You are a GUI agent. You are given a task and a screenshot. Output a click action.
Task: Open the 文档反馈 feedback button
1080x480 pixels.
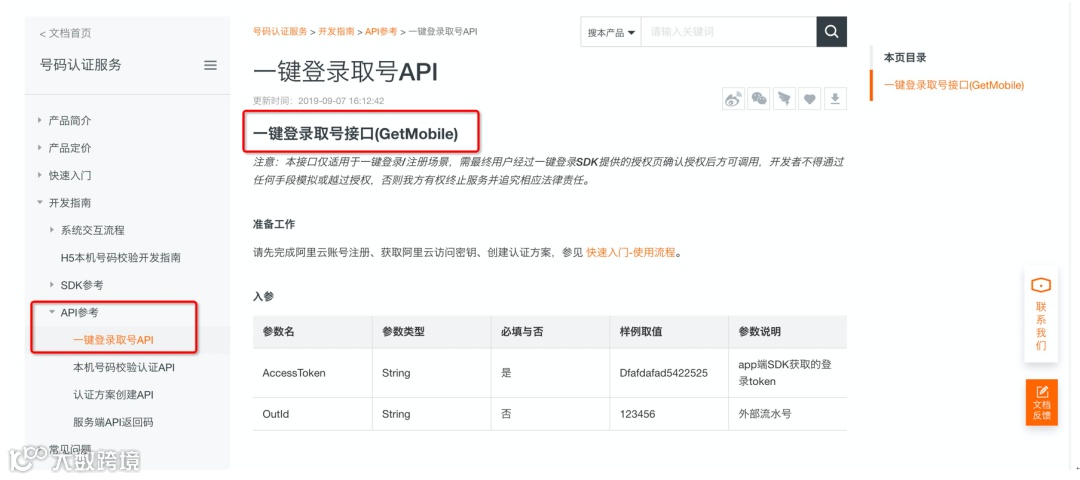click(1041, 402)
